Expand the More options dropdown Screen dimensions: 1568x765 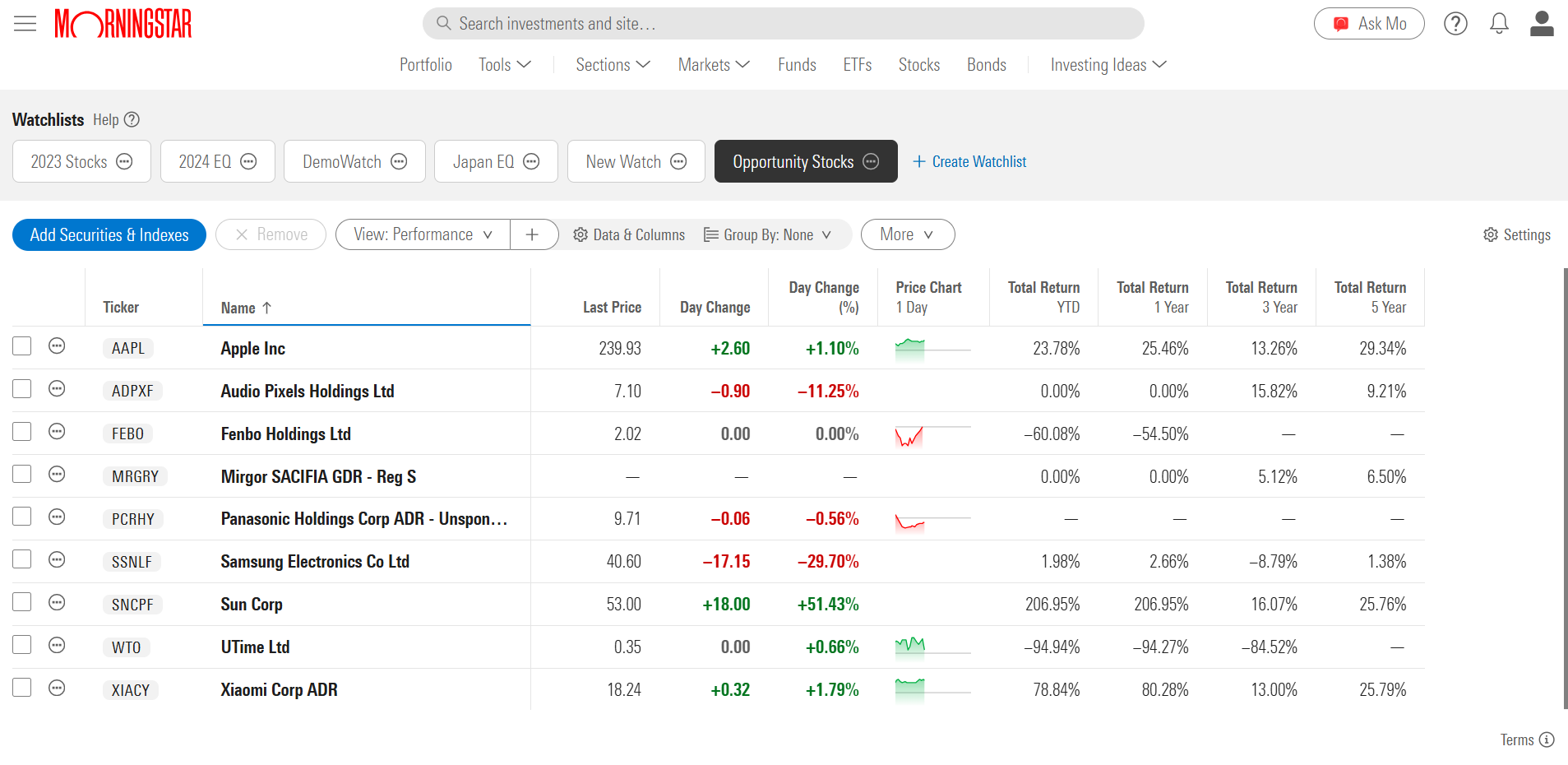(x=907, y=234)
